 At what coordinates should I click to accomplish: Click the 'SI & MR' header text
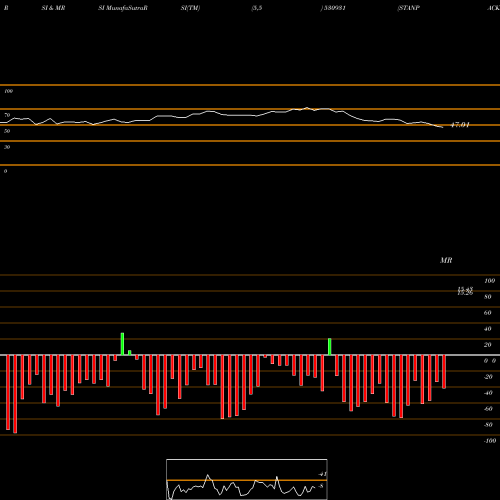click(53, 8)
